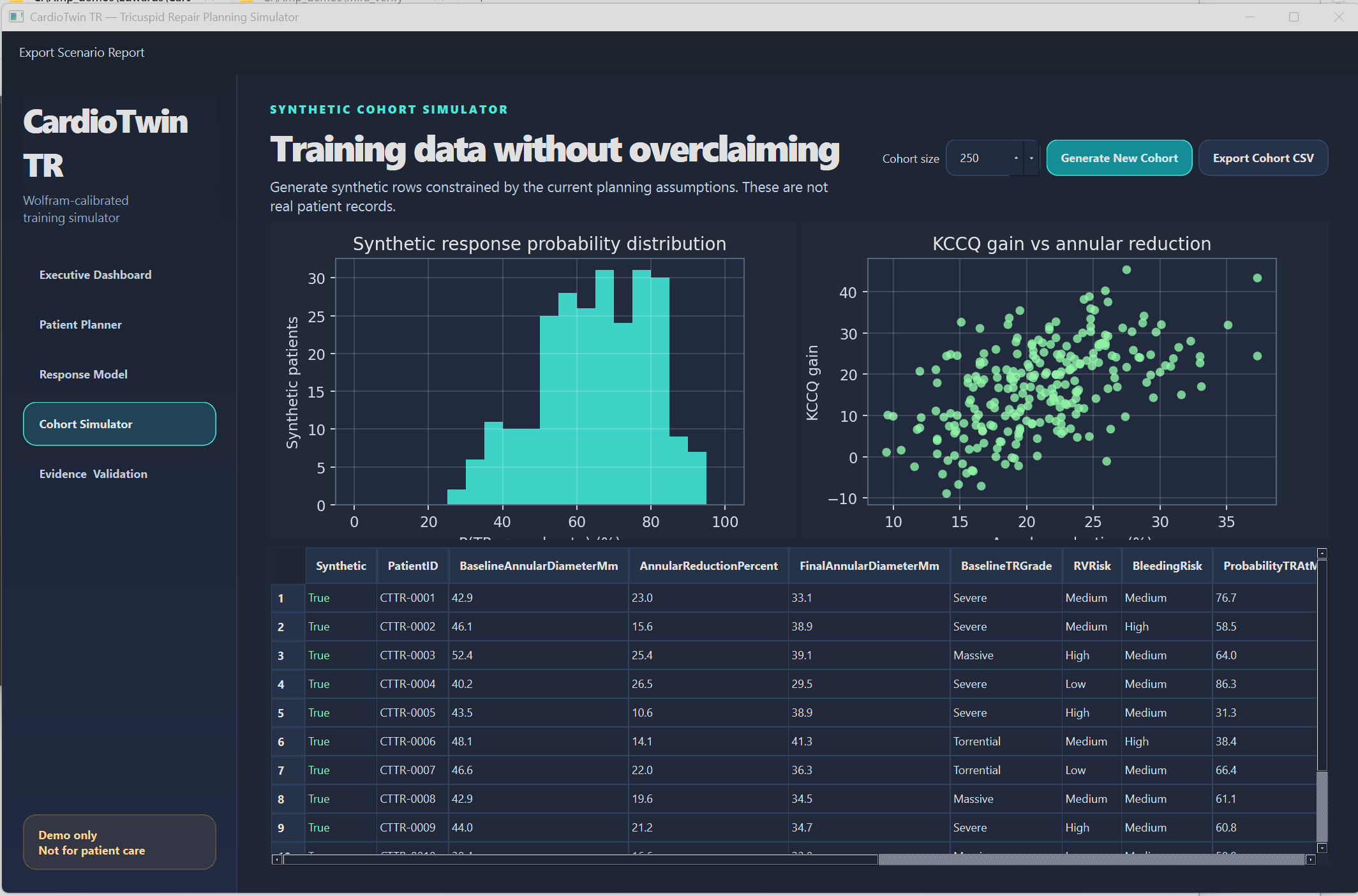Select cell CTTR-0007
The height and width of the screenshot is (896, 1358).
click(x=412, y=770)
